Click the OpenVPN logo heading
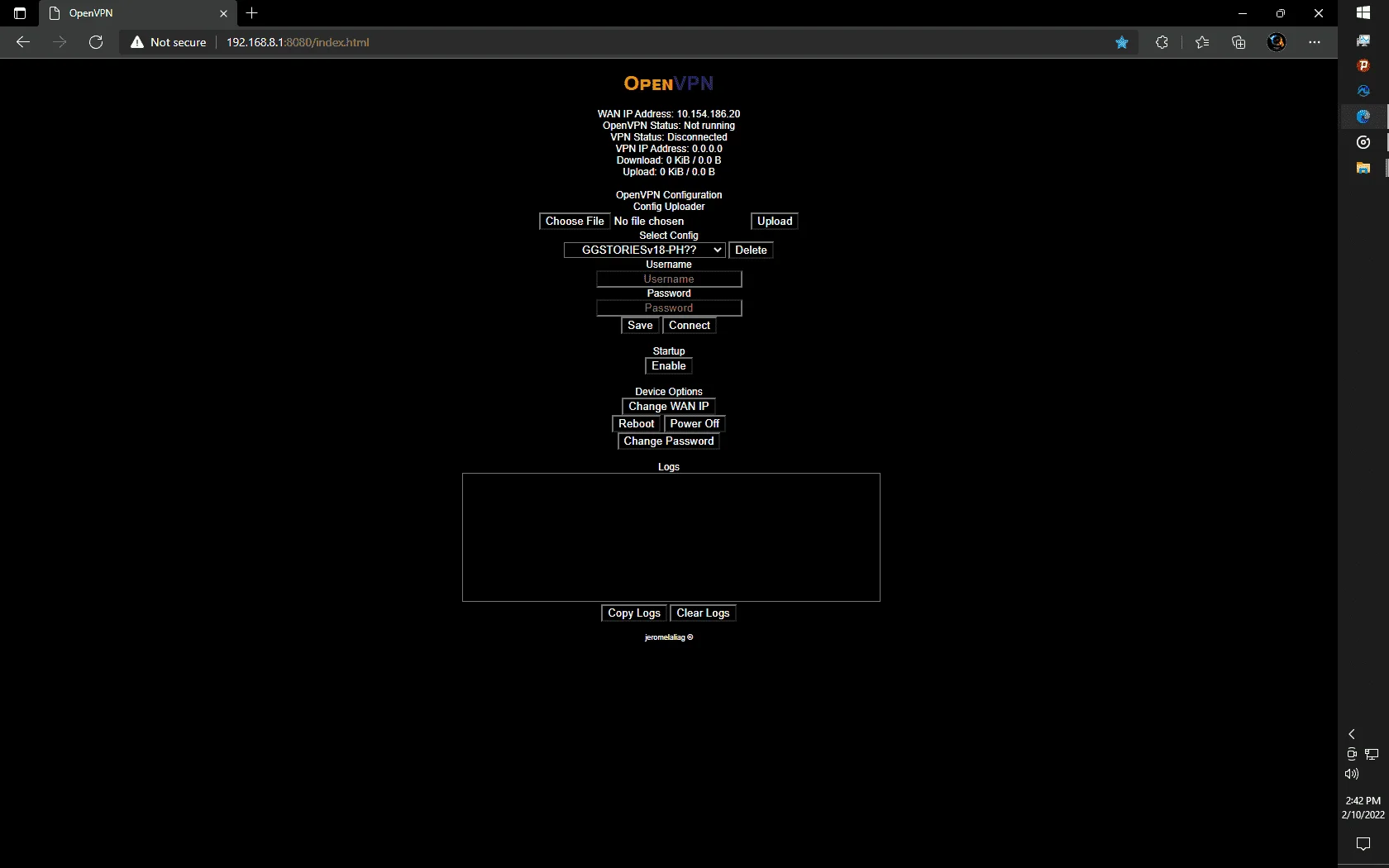 (669, 83)
